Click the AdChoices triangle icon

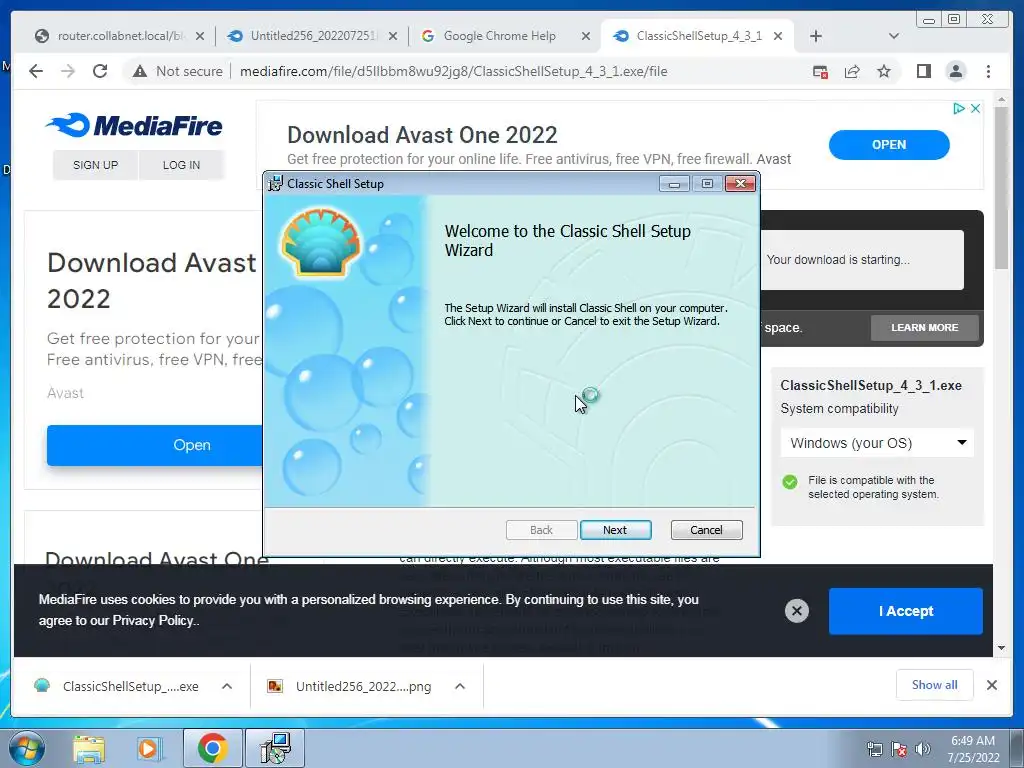pos(958,108)
